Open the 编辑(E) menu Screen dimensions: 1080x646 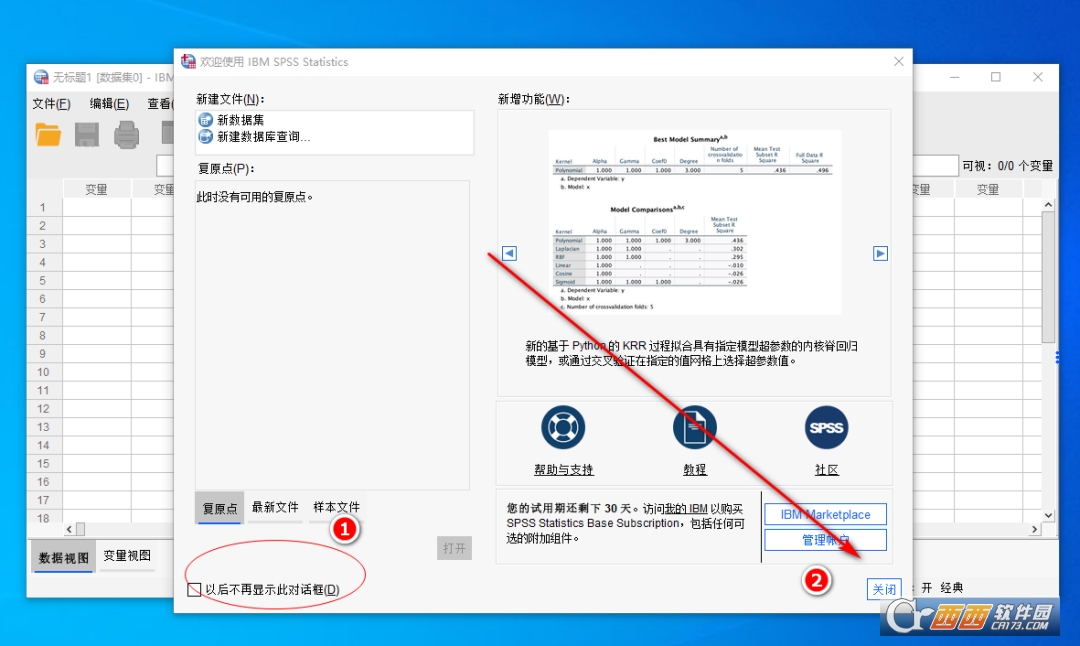(x=110, y=104)
